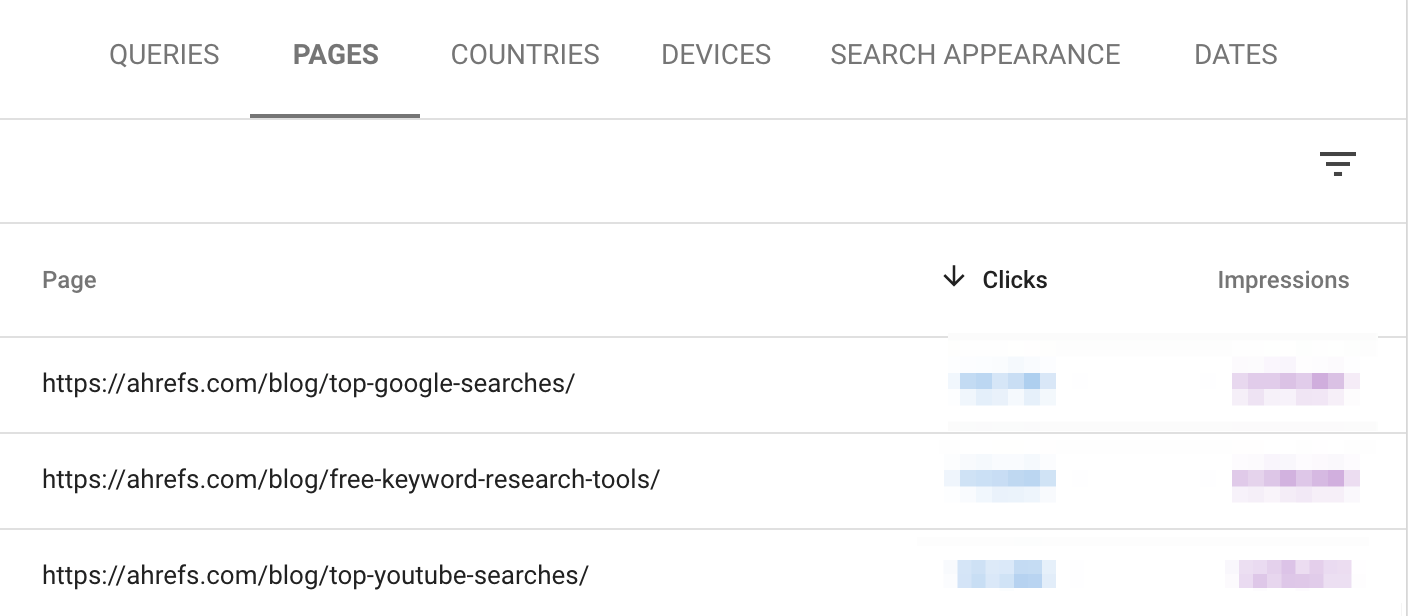Screen dimensions: 1408x616
Task: Click the Clicks value for top-youtube-searches
Action: tap(1004, 575)
